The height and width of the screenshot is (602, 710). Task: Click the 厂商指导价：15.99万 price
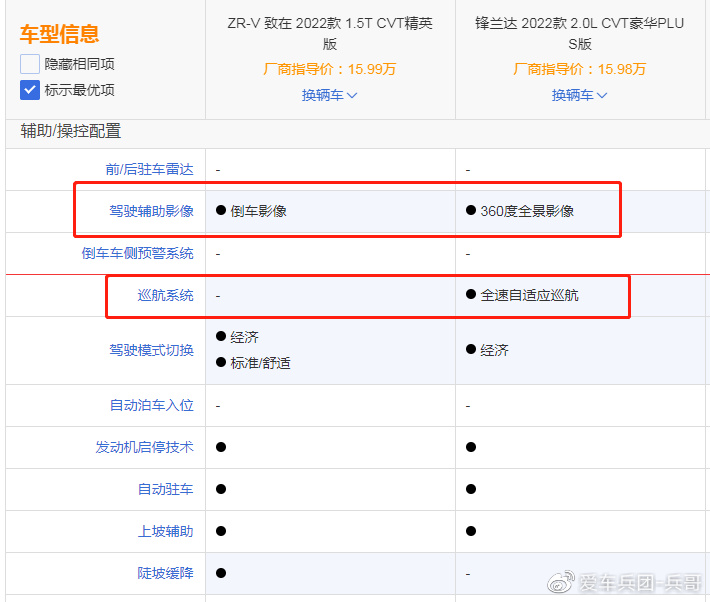coord(330,69)
